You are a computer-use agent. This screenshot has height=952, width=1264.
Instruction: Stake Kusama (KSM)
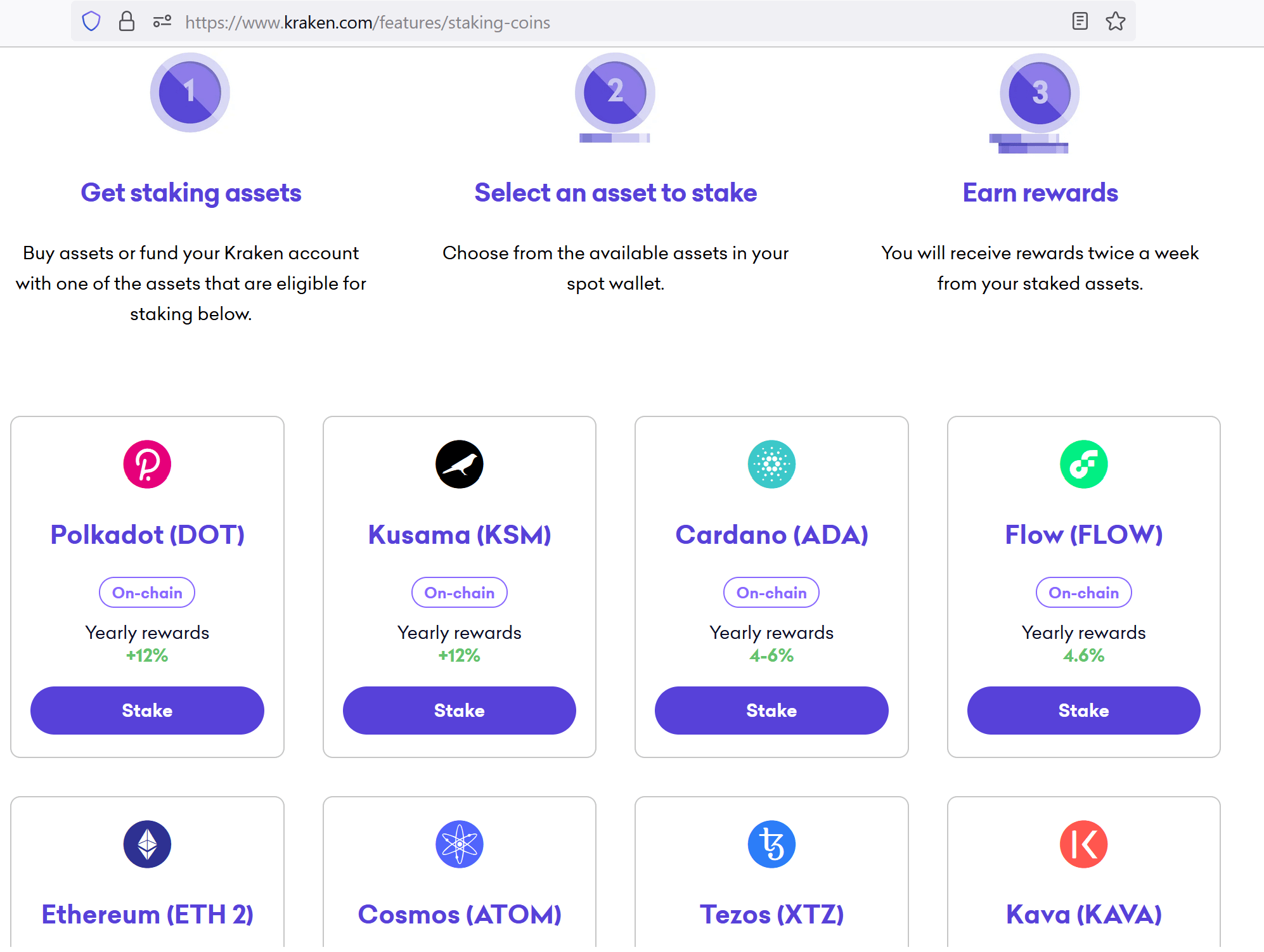coord(460,711)
